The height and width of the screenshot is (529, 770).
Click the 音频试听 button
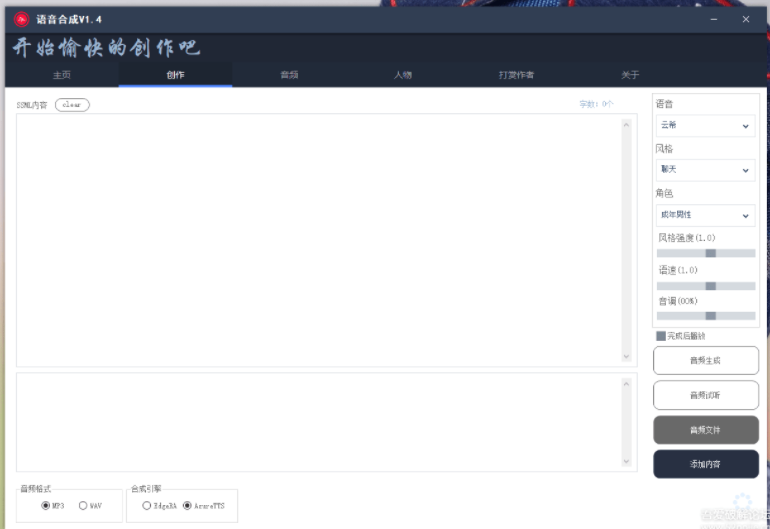[706, 395]
